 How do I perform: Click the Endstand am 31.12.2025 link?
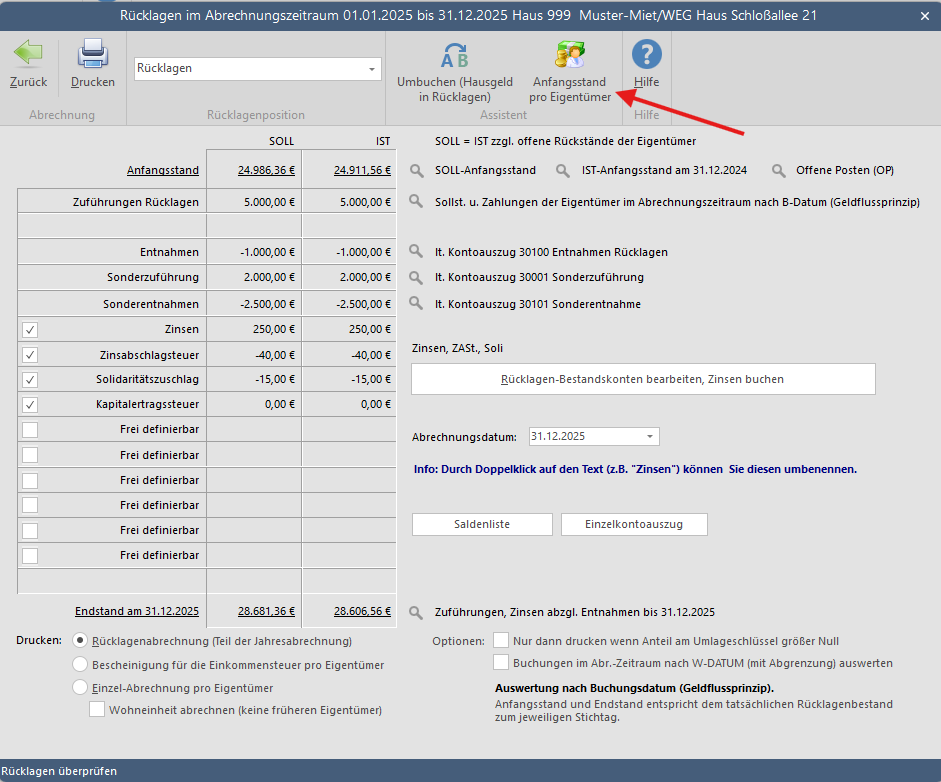coord(137,611)
